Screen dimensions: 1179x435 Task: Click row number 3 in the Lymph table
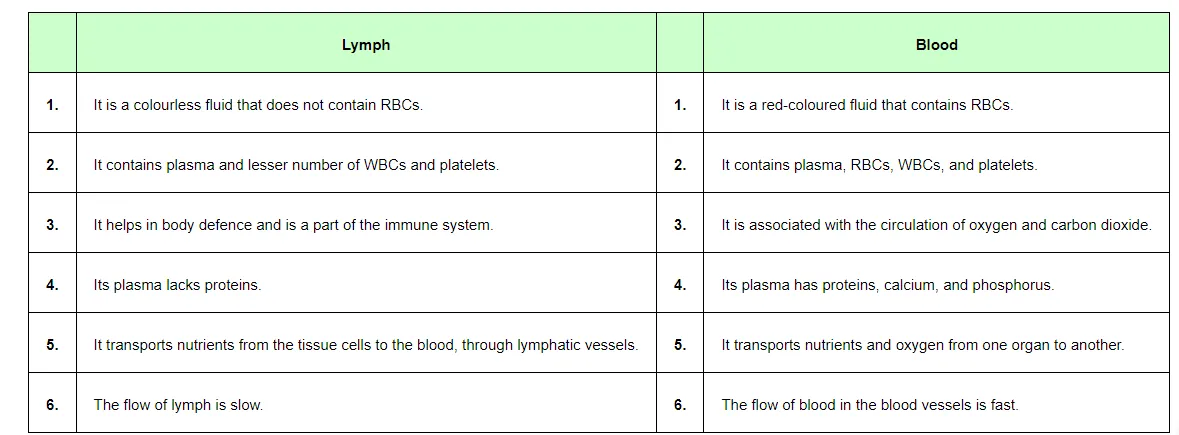pyautogui.click(x=52, y=225)
